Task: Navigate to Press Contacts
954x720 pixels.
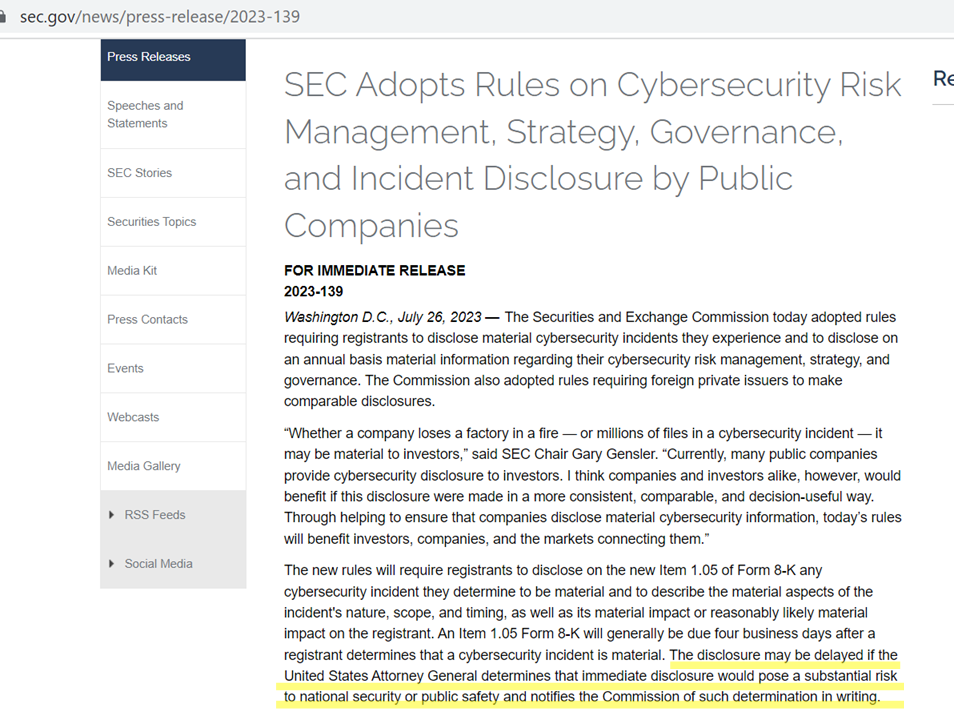Action: 147,320
